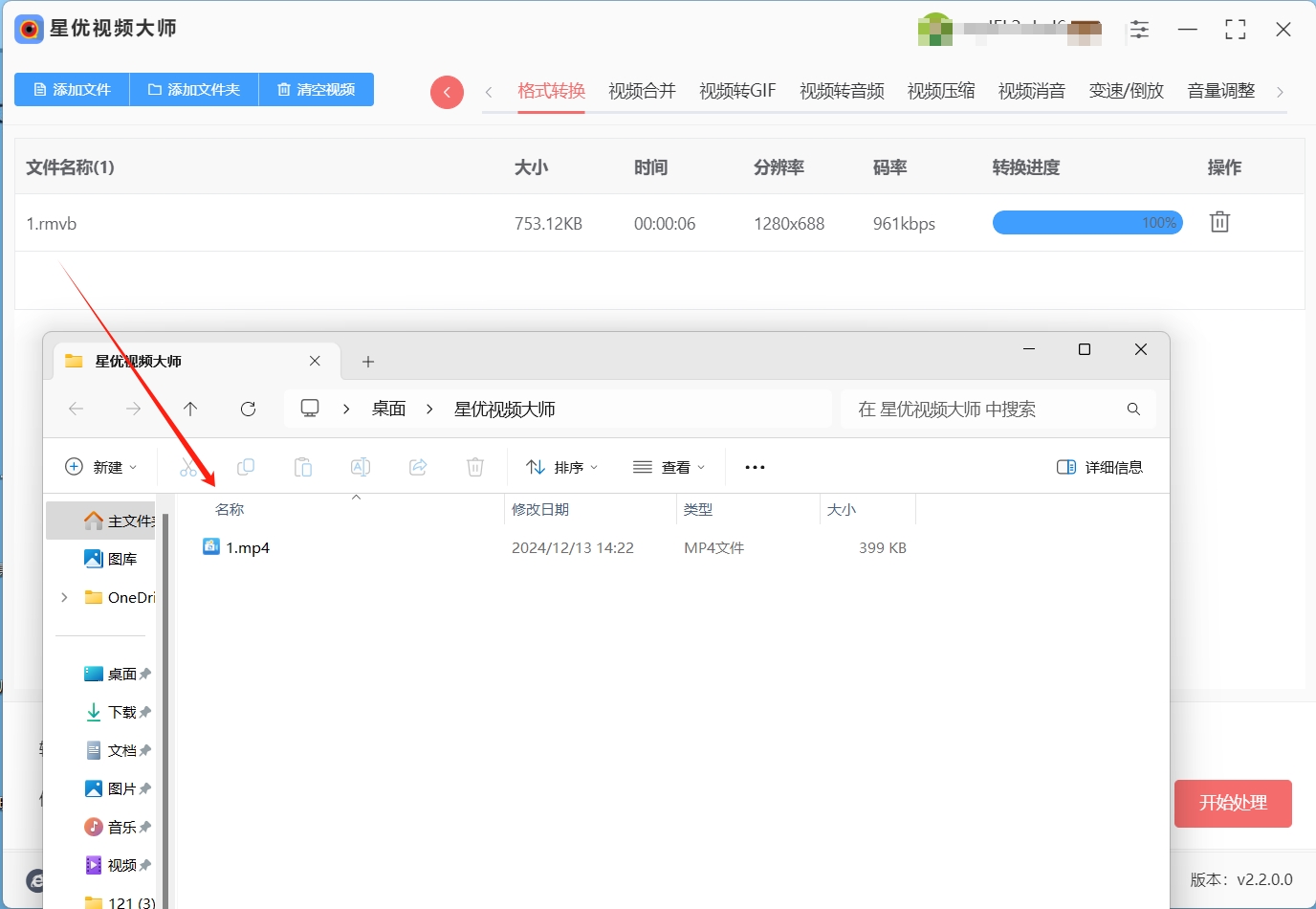Click 星优视频大师 in the address path
The width and height of the screenshot is (1316, 909).
click(505, 409)
